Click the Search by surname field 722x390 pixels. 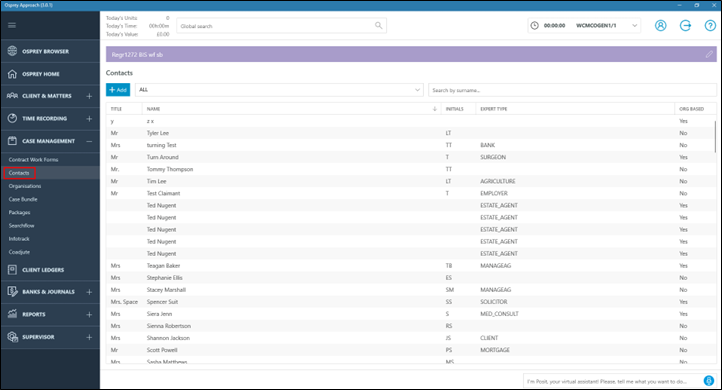click(x=572, y=90)
